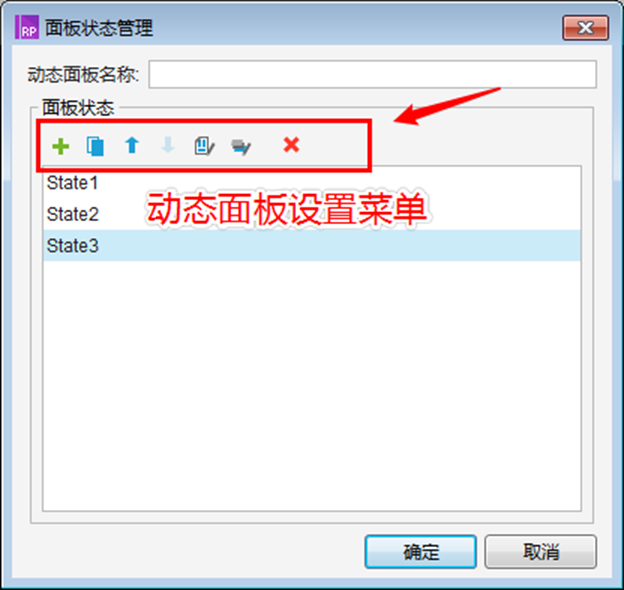Close the 面板状态管理 dialog

[585, 28]
